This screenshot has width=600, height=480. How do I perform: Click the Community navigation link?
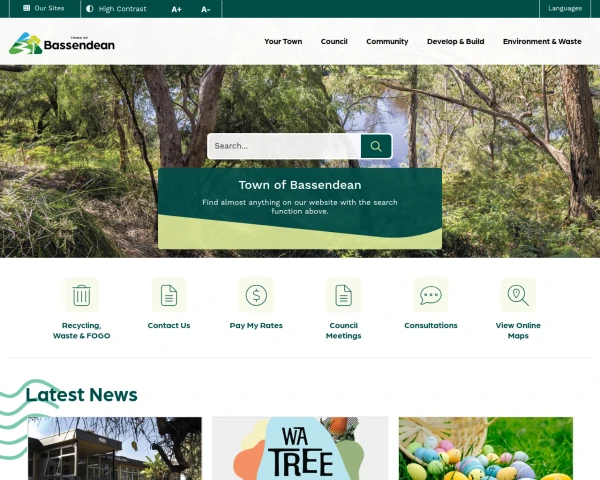coord(387,41)
